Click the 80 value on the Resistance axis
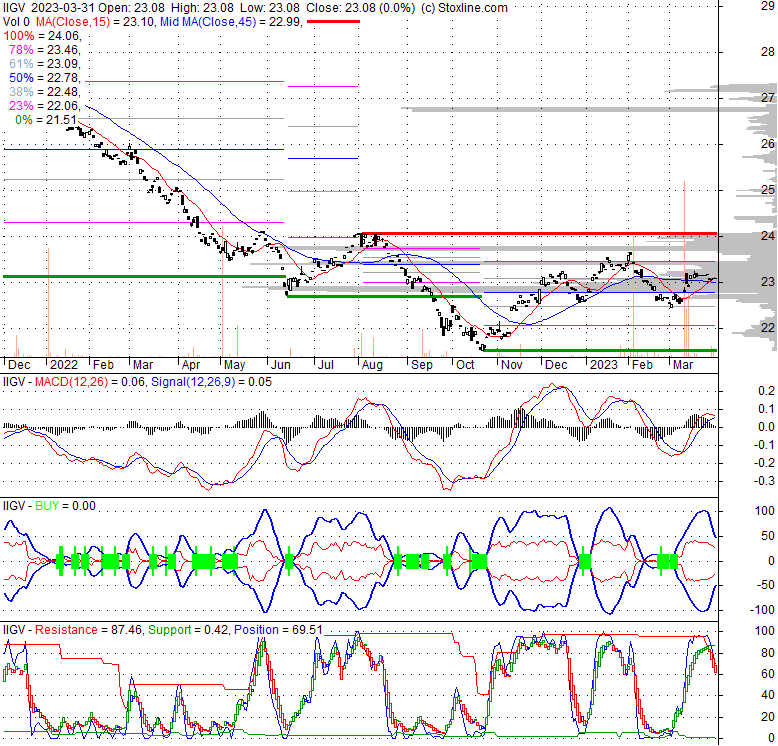The width and height of the screenshot is (778, 746). point(768,653)
